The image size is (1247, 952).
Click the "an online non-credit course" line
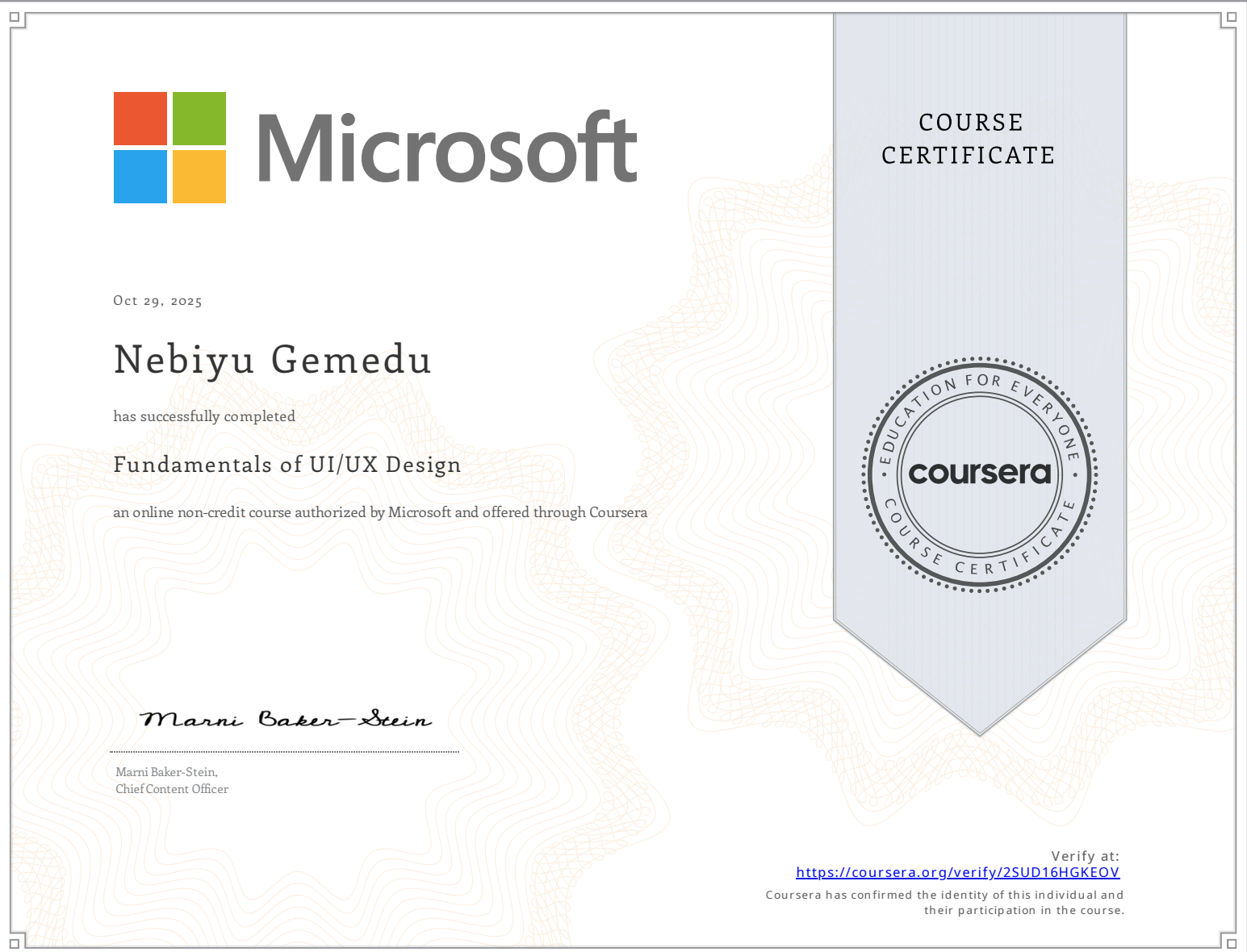(380, 512)
